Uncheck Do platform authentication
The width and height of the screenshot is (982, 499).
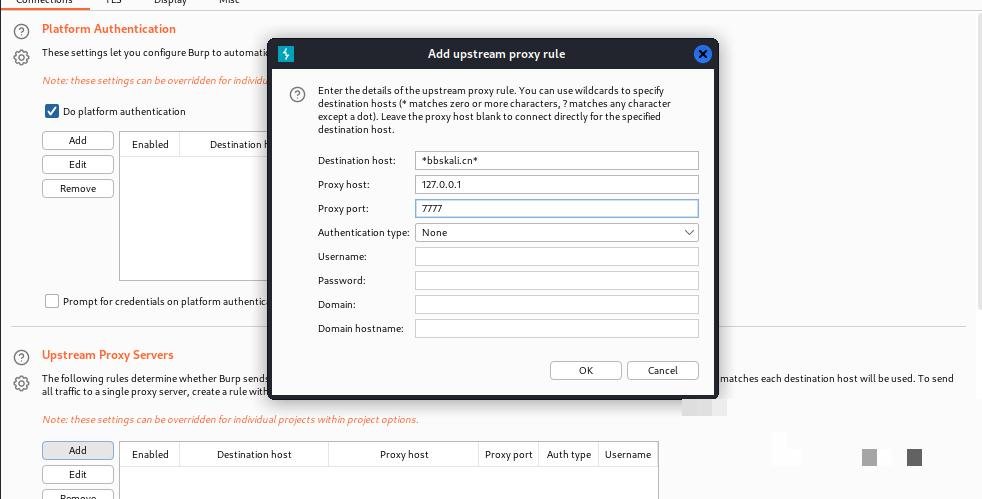[x=52, y=111]
